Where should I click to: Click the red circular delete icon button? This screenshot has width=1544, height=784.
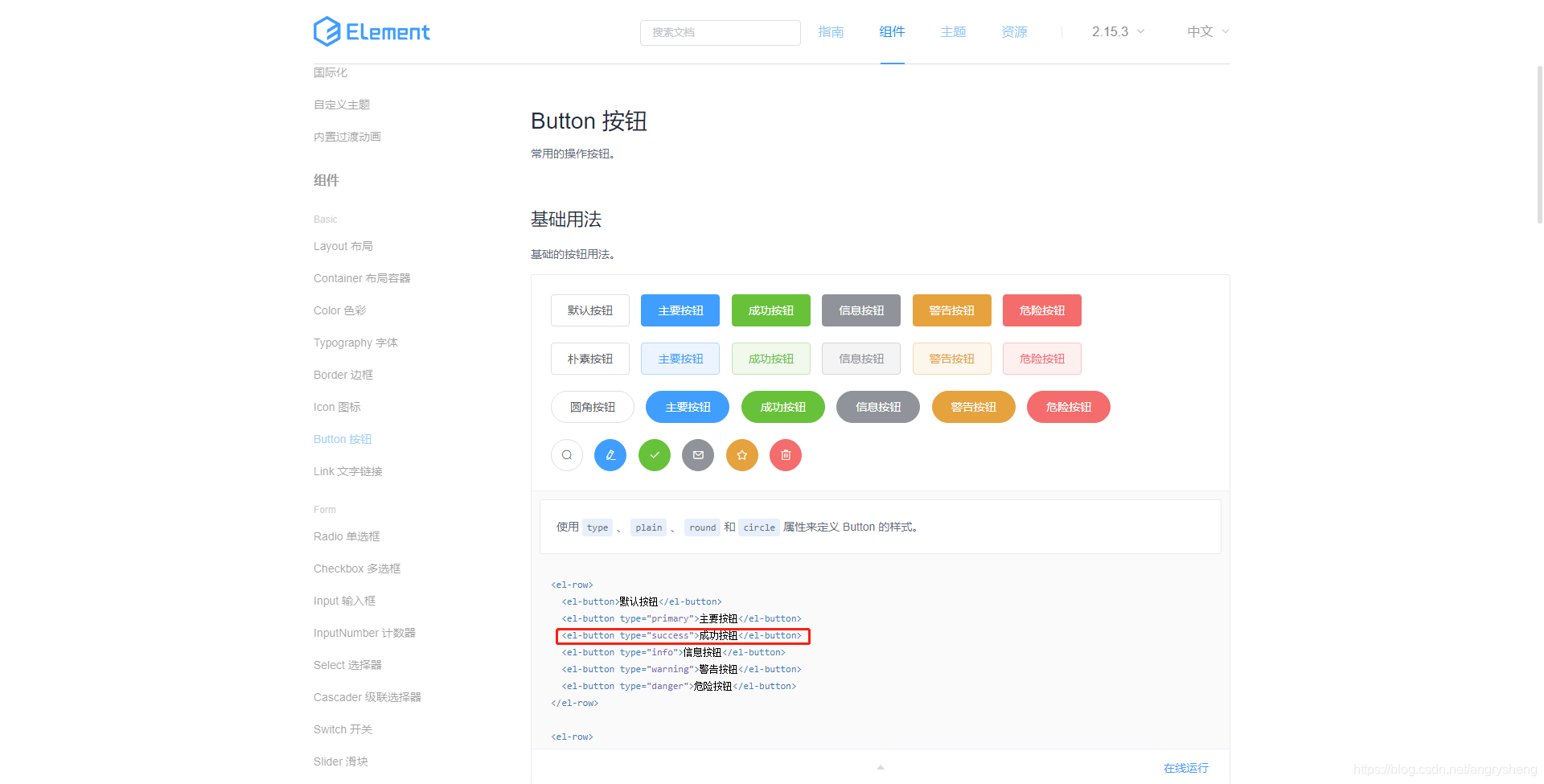(786, 455)
